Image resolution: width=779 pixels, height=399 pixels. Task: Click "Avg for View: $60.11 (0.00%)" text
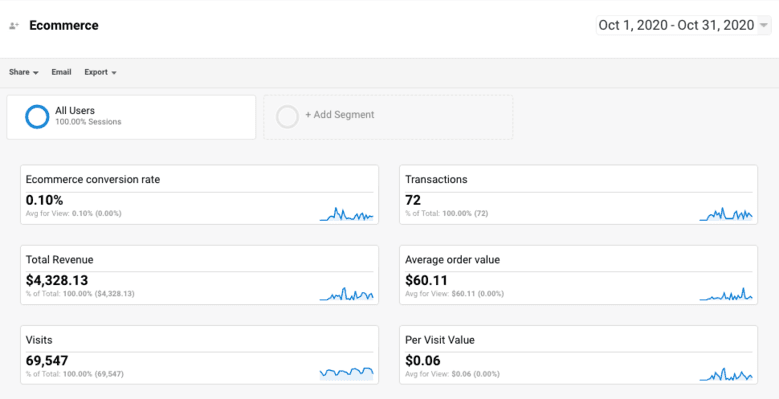[454, 294]
